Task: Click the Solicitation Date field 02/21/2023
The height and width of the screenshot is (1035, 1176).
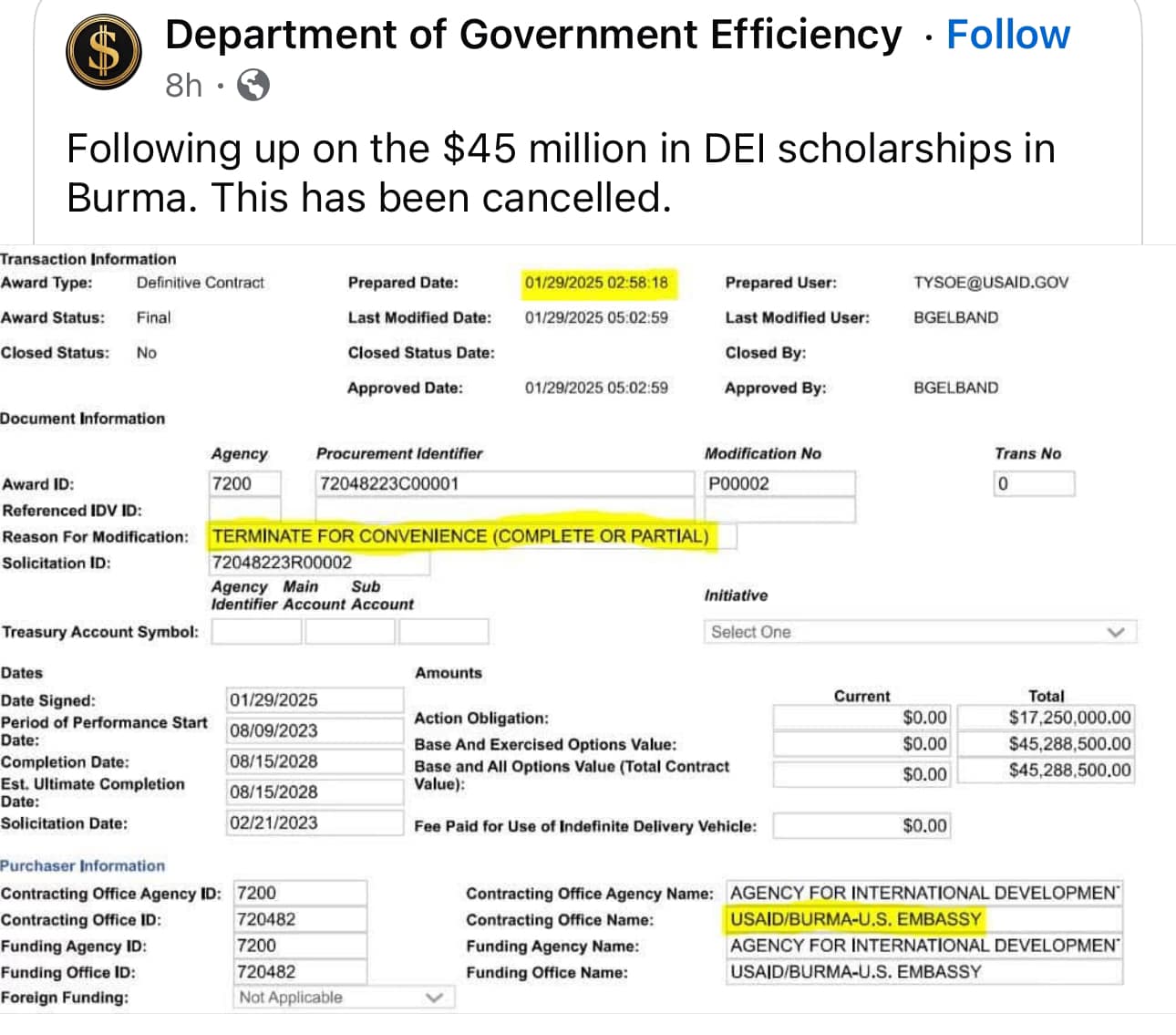Action: 314,823
